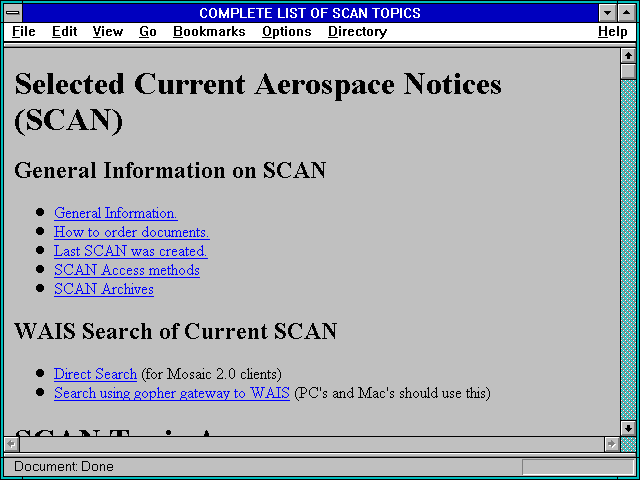Click heading 'WAIS Search of Current SCAN'
The image size is (640, 480).
tap(176, 331)
